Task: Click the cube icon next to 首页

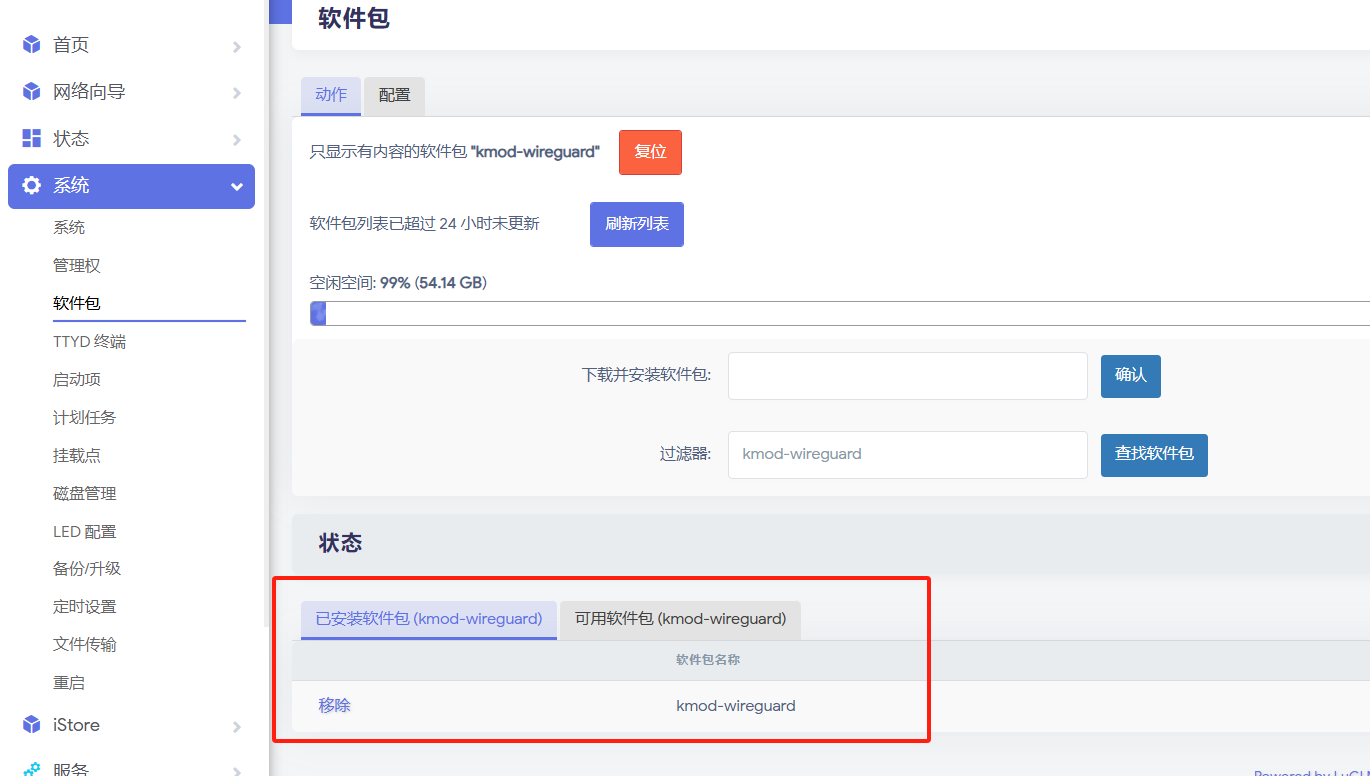Action: pos(32,45)
